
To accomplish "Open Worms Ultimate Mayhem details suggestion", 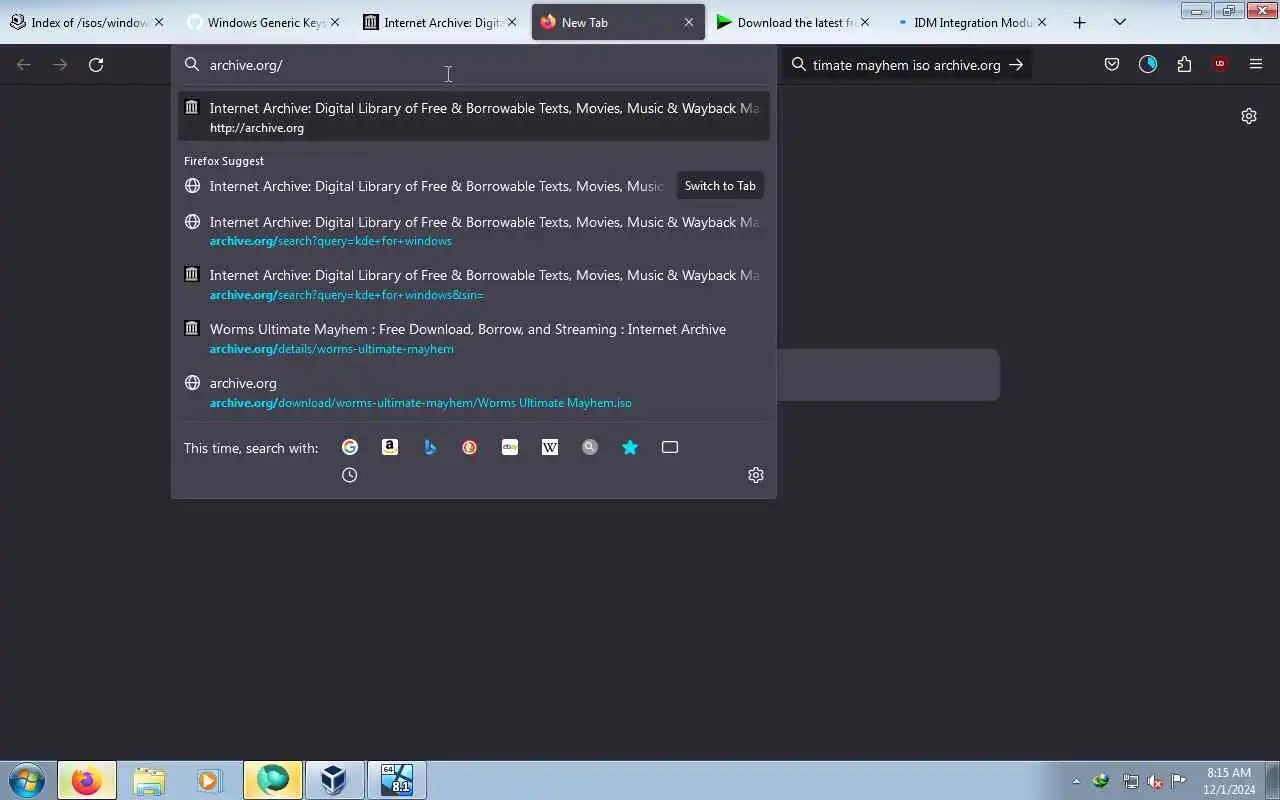I will (474, 338).
